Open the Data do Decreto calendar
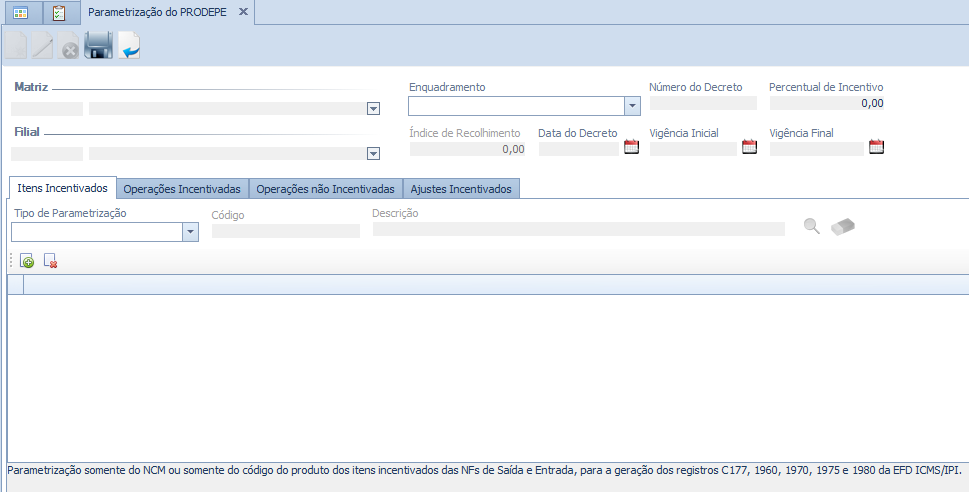This screenshot has height=492, width=969. [631, 147]
